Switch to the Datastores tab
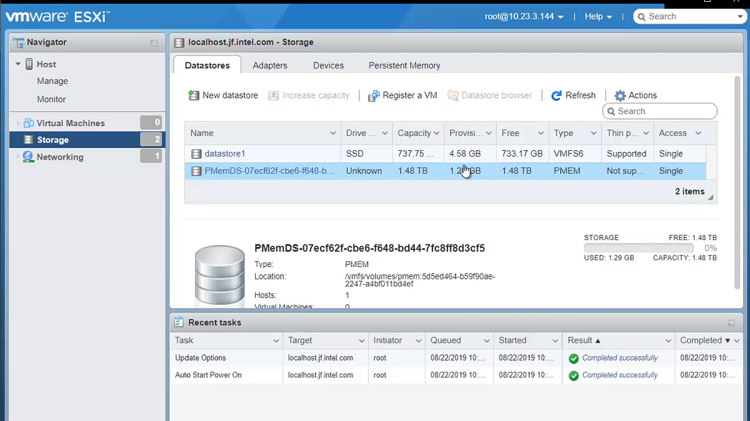 [207, 66]
